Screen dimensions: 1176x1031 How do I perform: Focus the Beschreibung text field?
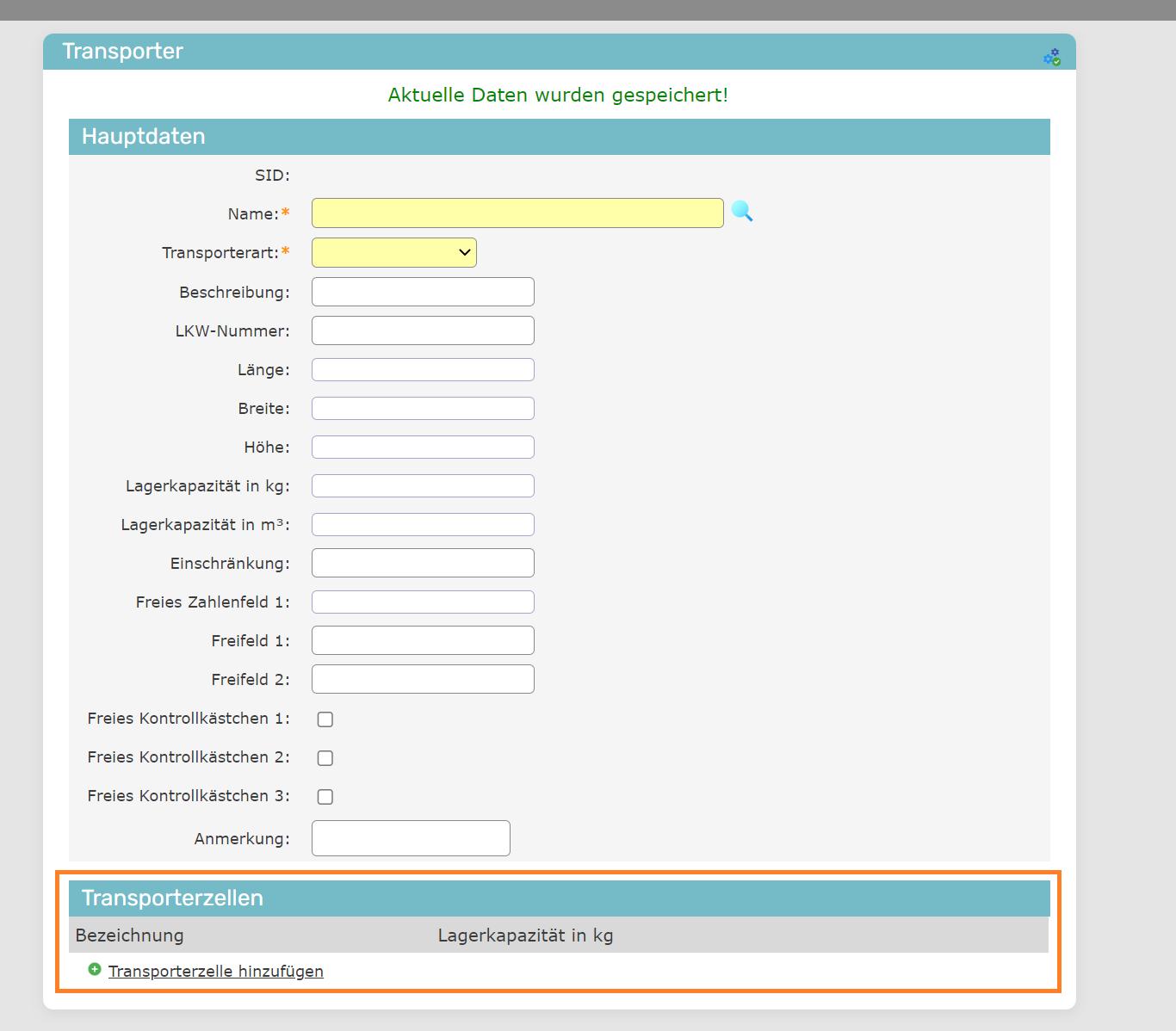click(x=423, y=292)
